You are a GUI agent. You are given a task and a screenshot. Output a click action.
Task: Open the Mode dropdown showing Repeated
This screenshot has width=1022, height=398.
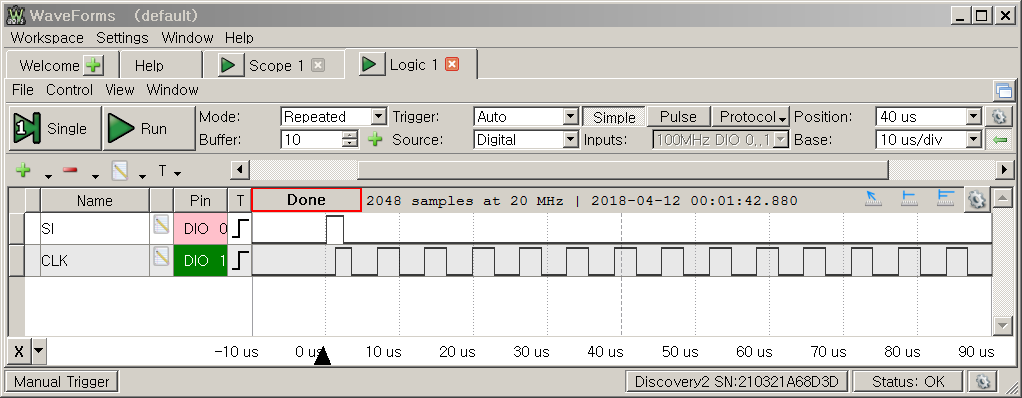[379, 117]
